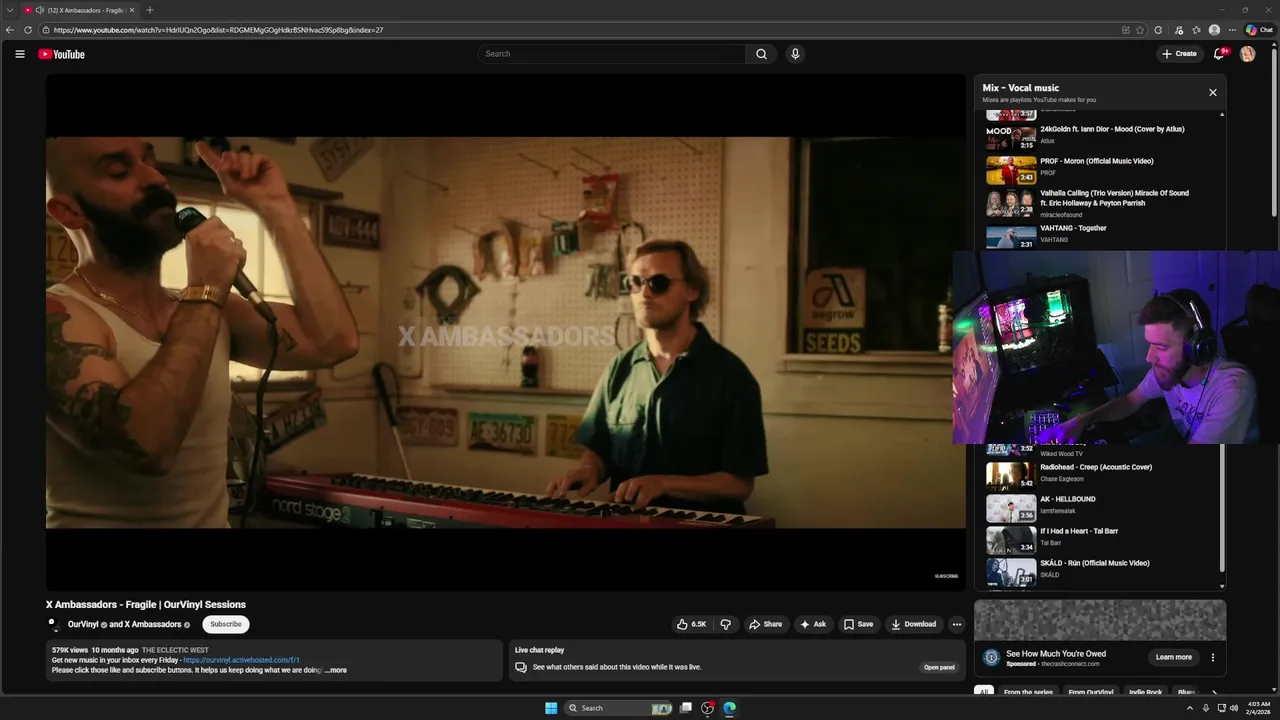The width and height of the screenshot is (1280, 720).
Task: Select the From OurVinyl chip
Action: [x=1091, y=692]
